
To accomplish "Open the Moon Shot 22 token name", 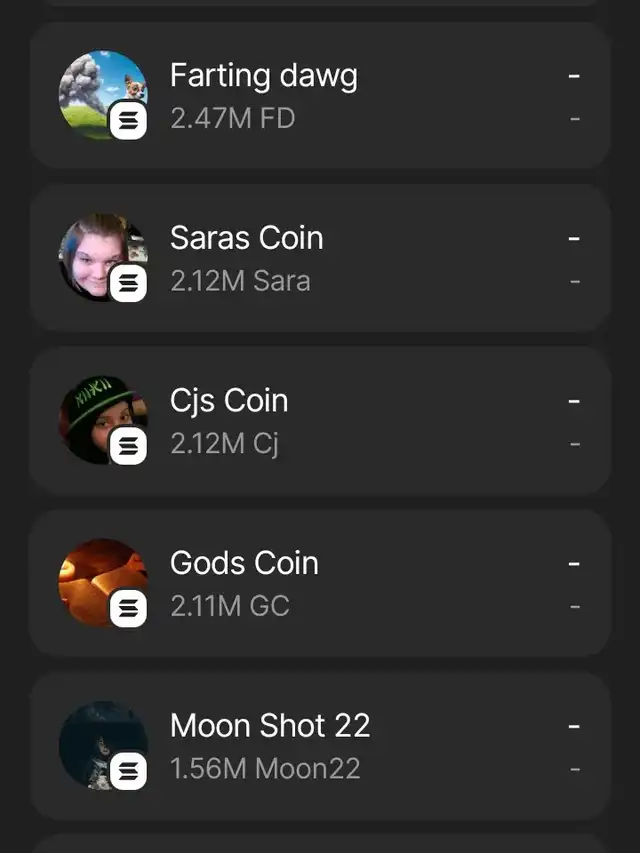I will [270, 725].
